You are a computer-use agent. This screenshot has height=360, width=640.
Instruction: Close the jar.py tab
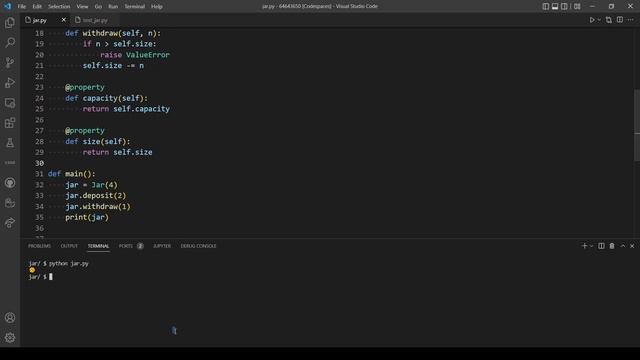(64, 20)
